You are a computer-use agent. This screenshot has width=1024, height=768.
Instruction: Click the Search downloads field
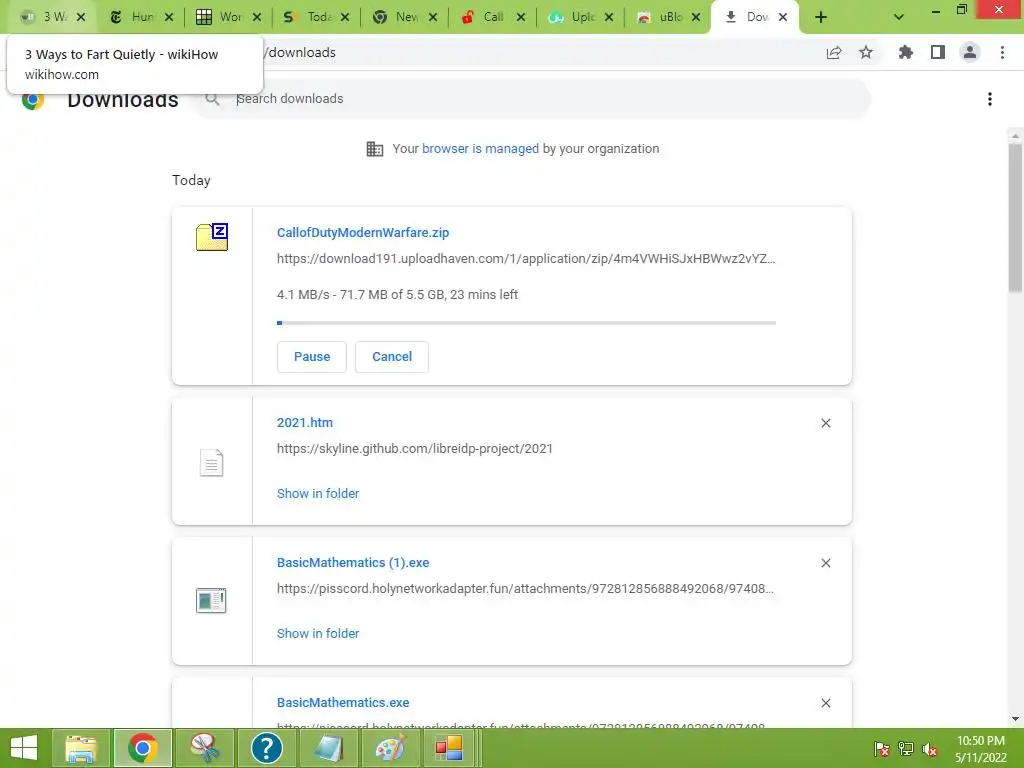(x=532, y=99)
